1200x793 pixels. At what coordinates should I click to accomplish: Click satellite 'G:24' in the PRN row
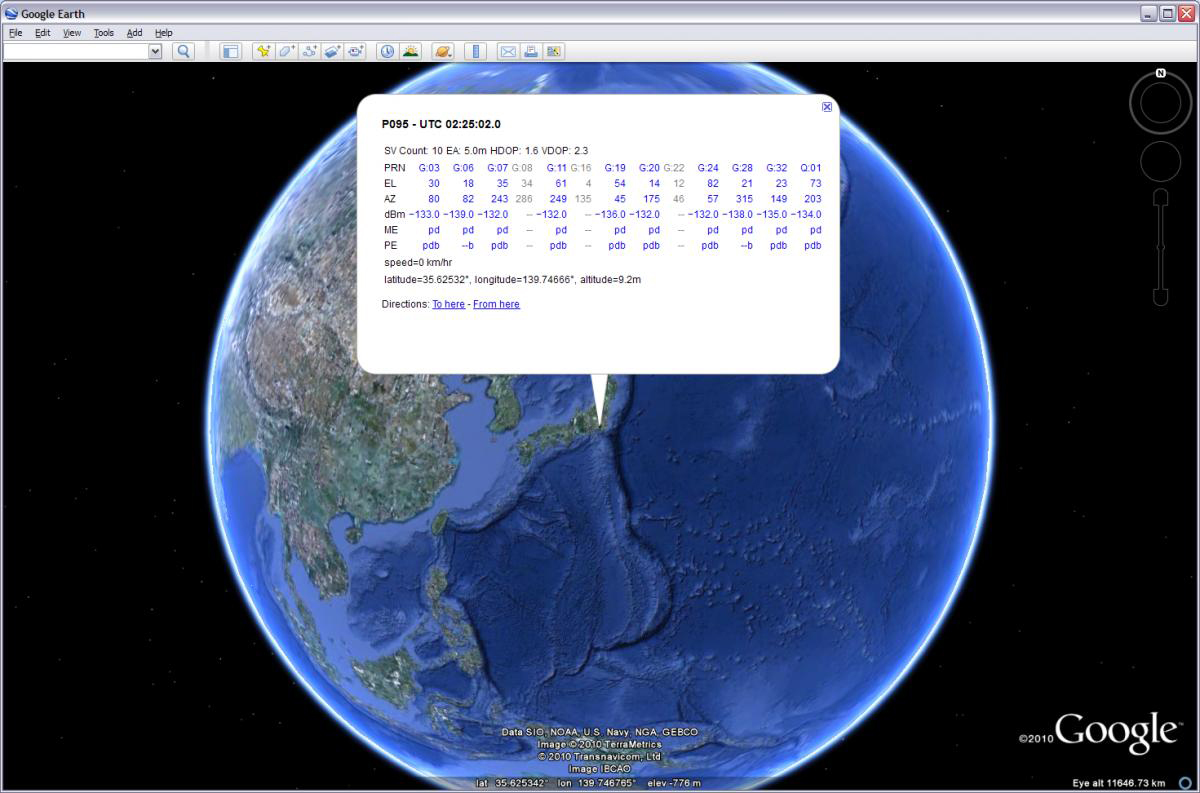[x=708, y=168]
